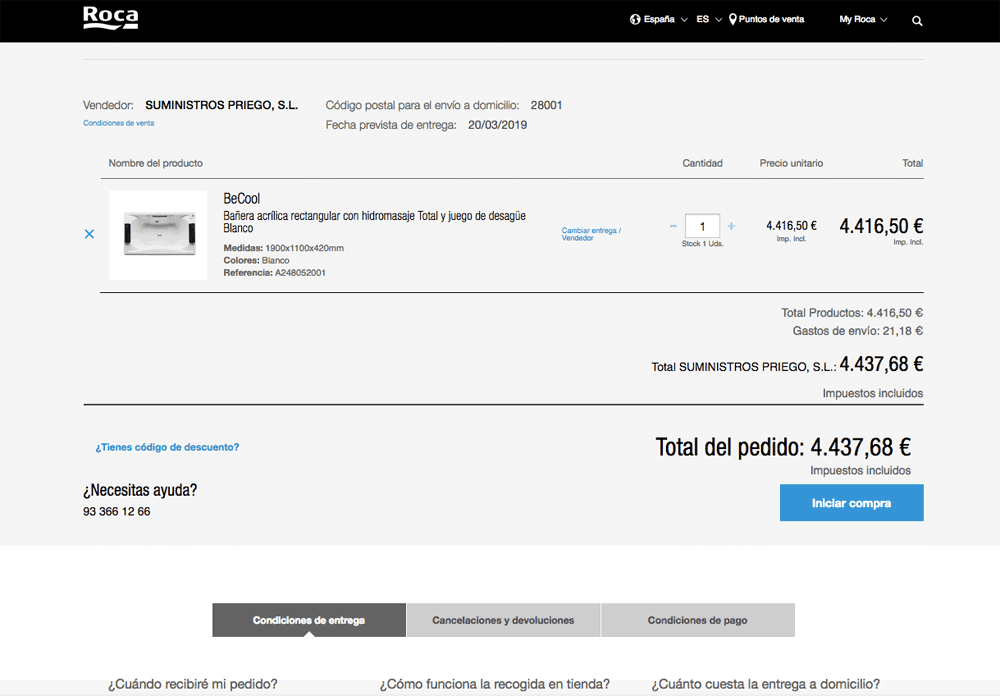Click ¿Tienes código de descuento? link
This screenshot has height=696, width=1000.
[x=167, y=447]
